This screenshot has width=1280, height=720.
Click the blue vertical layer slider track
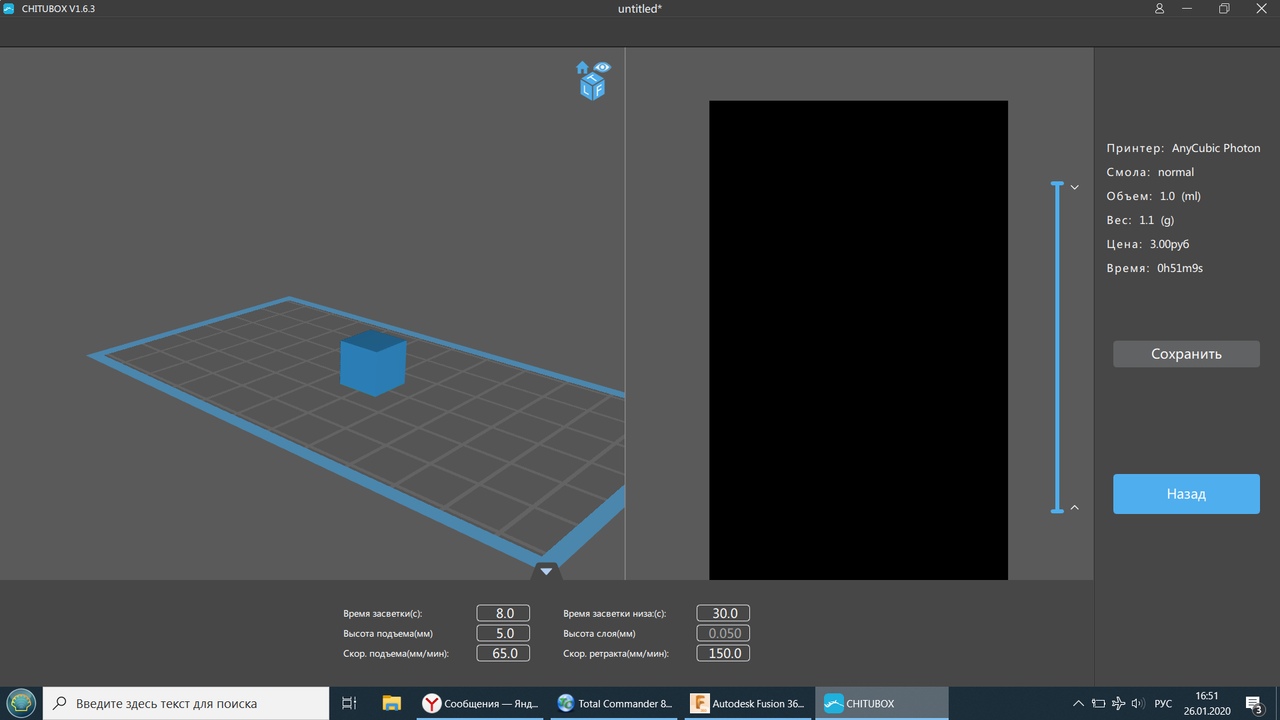pos(1057,347)
